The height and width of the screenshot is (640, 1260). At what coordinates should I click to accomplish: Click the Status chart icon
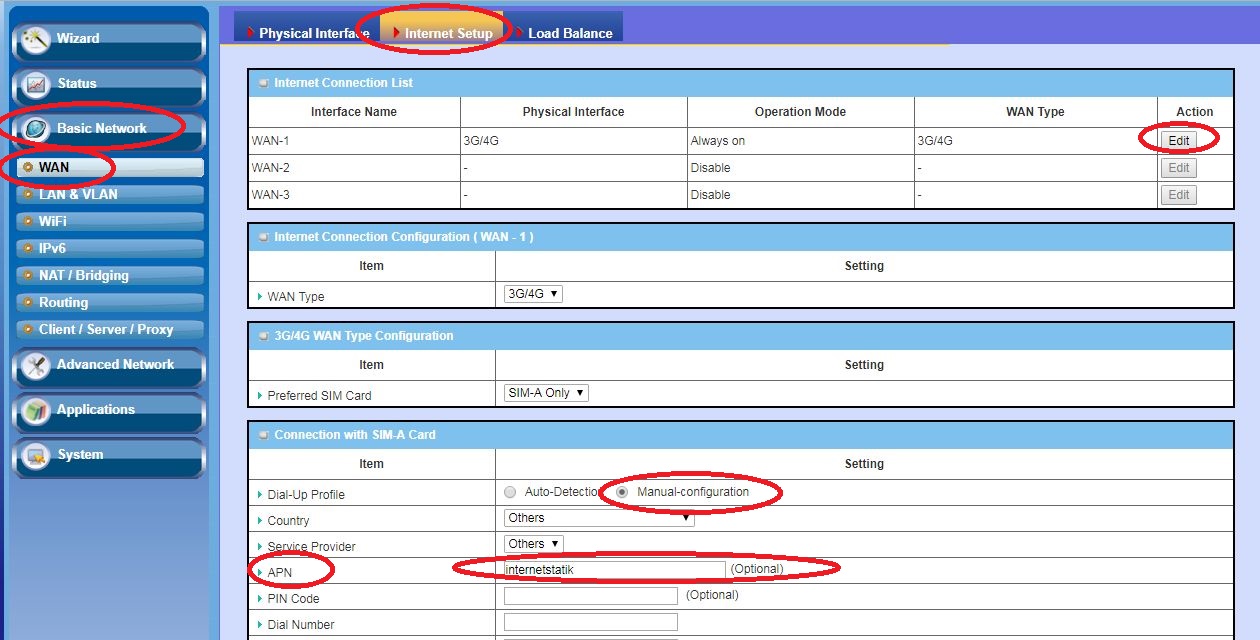[36, 84]
